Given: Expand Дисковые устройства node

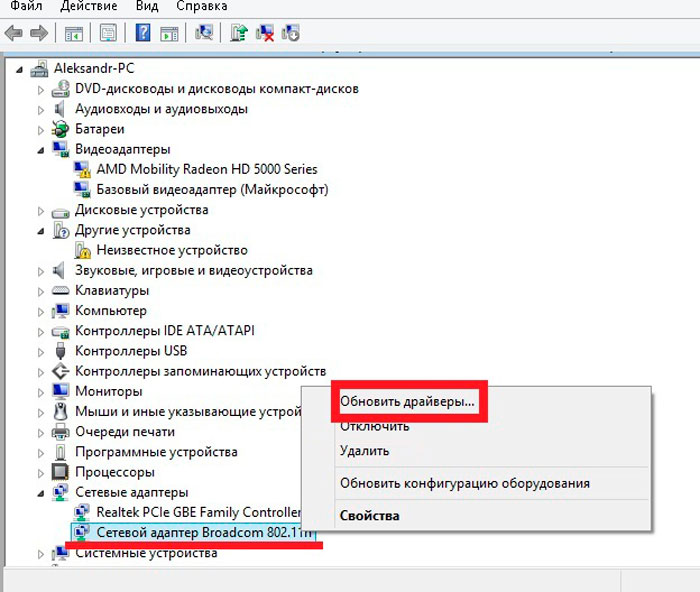Looking at the screenshot, I should point(41,211).
